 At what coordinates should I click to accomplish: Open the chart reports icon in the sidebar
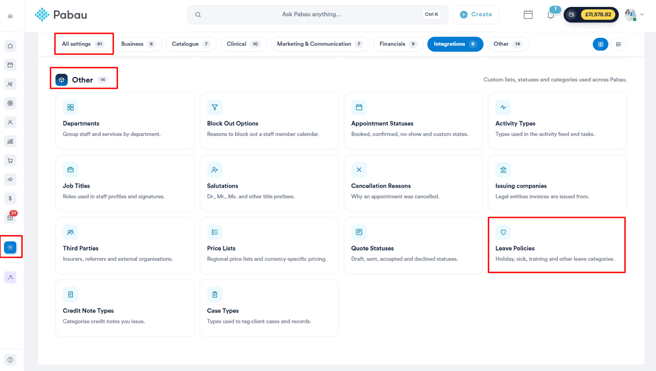pyautogui.click(x=10, y=141)
